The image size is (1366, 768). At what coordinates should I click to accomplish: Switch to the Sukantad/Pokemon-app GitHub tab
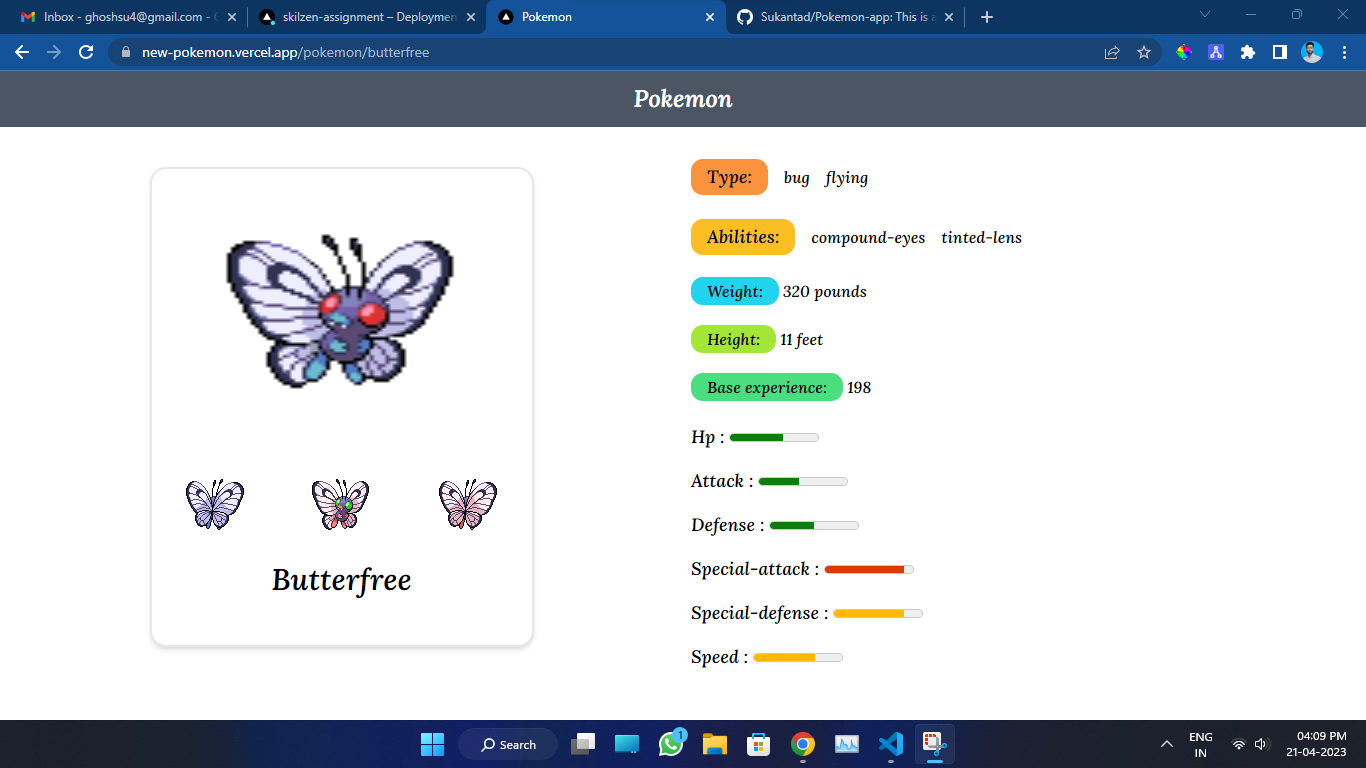[845, 17]
